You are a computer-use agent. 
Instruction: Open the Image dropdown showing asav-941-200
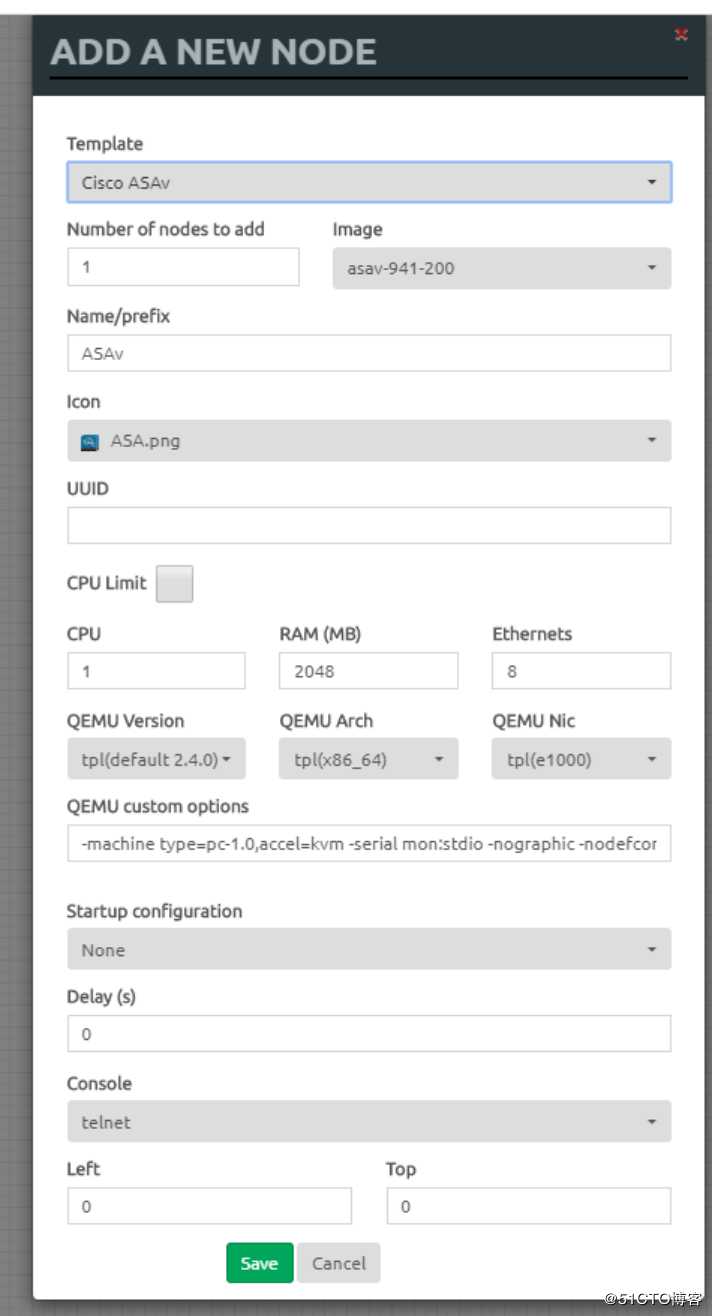(x=502, y=268)
